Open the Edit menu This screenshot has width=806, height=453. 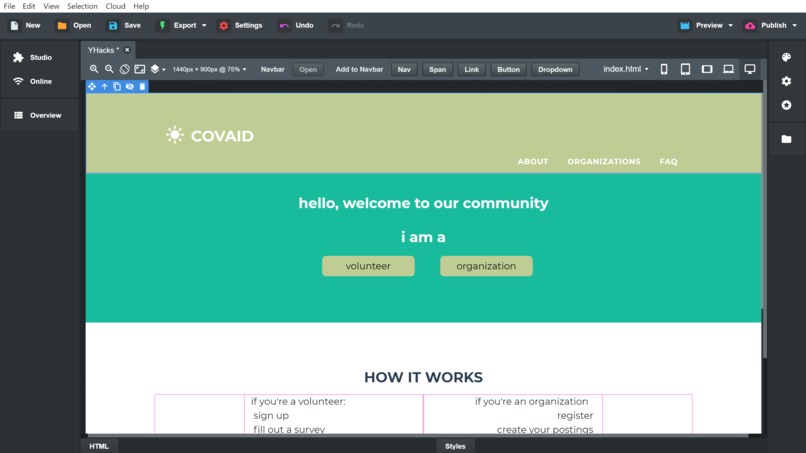(x=29, y=6)
